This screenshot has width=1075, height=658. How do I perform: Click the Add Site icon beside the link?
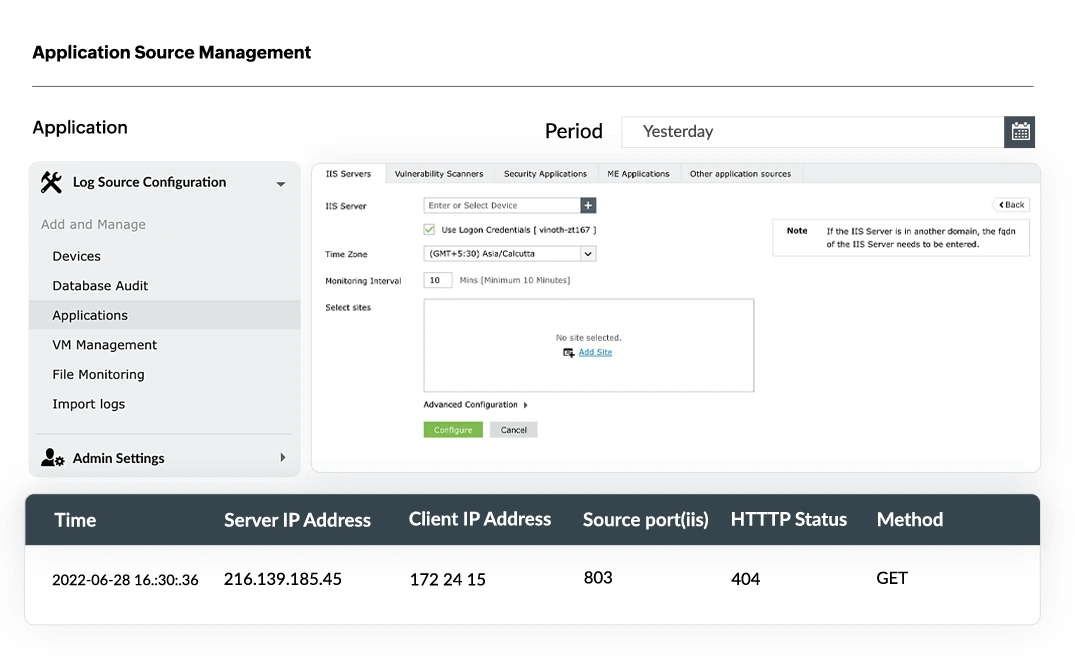click(x=570, y=352)
